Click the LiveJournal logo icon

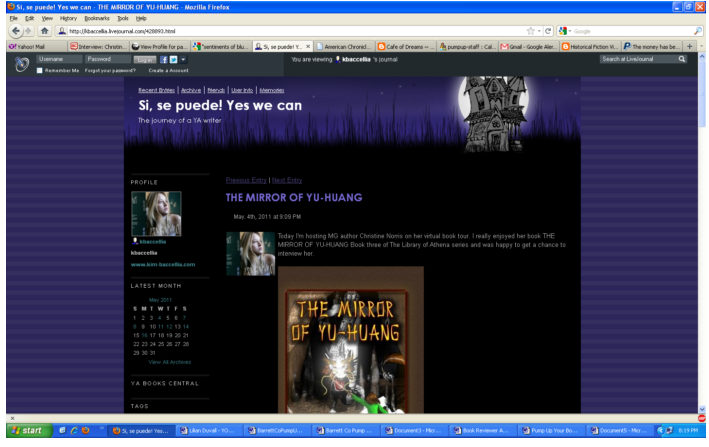pyautogui.click(x=21, y=64)
